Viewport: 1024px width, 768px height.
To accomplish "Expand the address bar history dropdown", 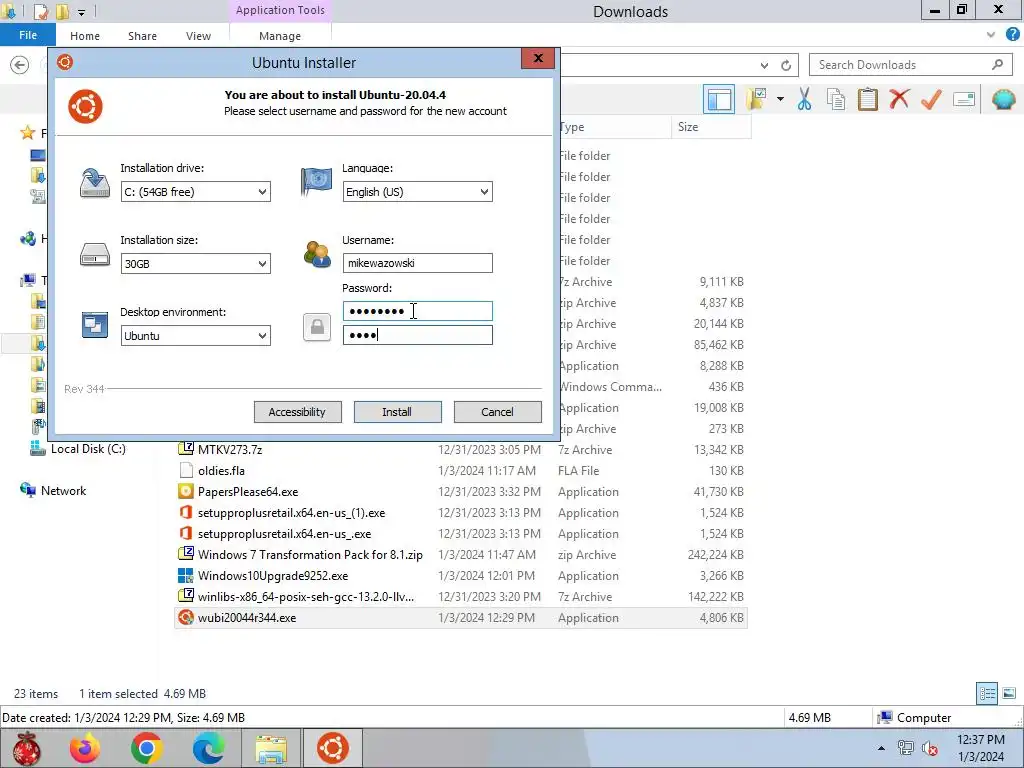I will point(764,65).
